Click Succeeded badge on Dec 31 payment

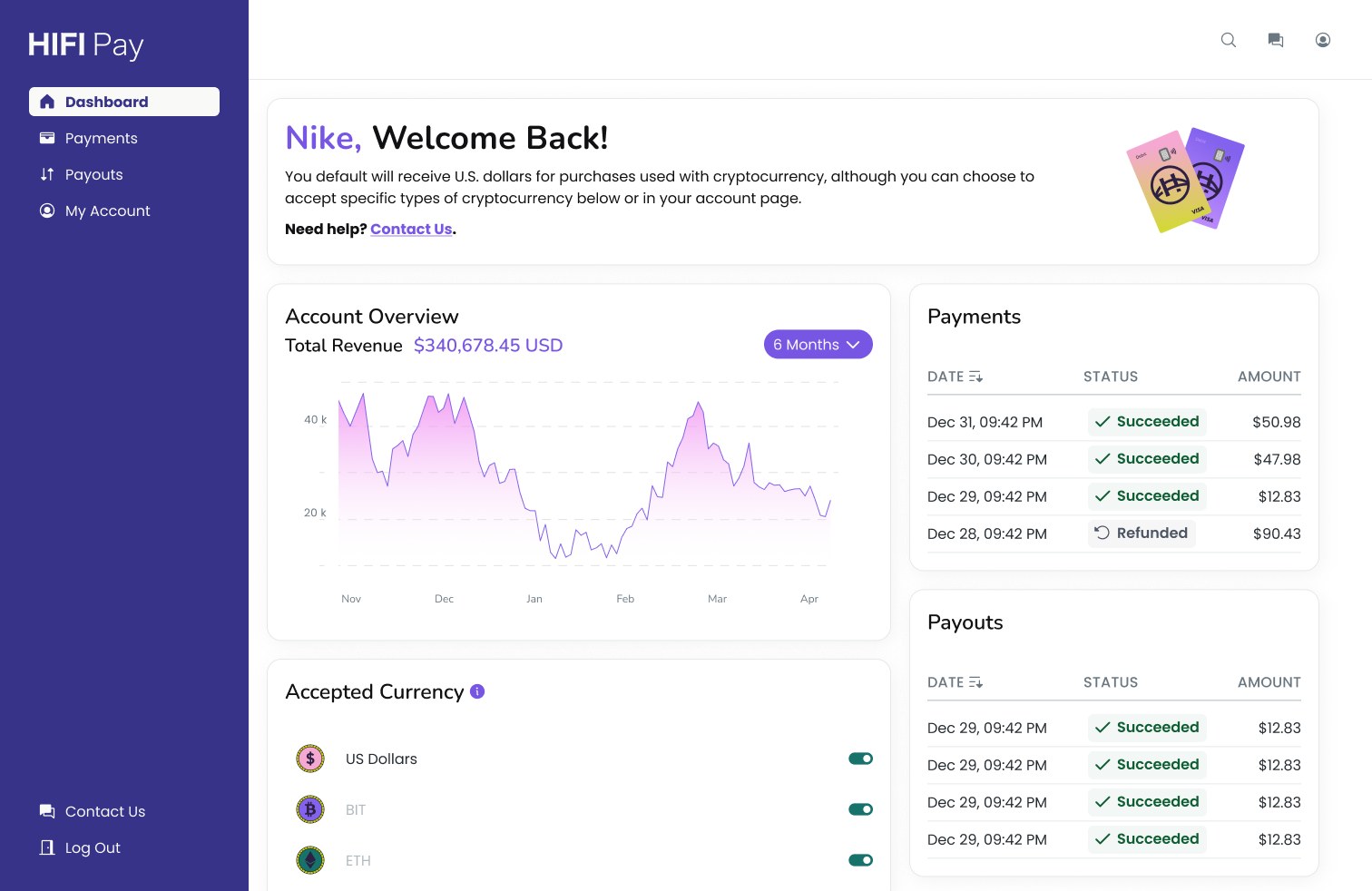coord(1147,422)
